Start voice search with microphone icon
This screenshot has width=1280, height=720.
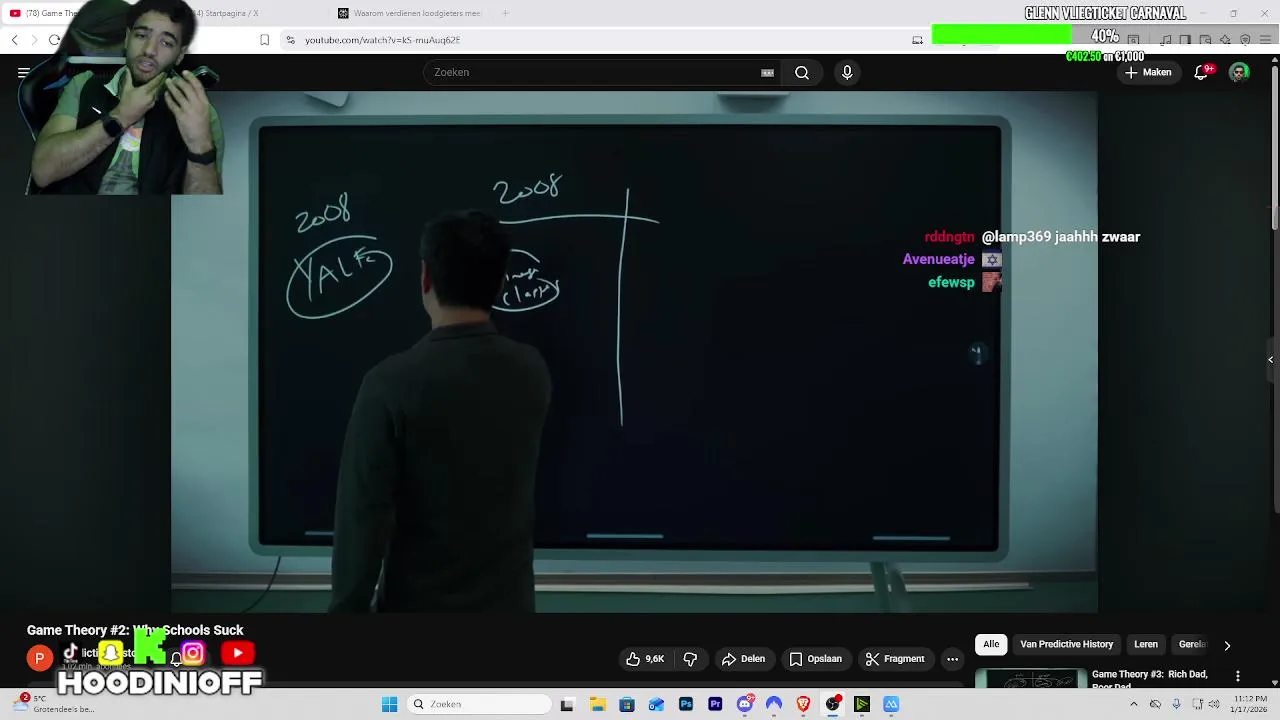pos(847,72)
